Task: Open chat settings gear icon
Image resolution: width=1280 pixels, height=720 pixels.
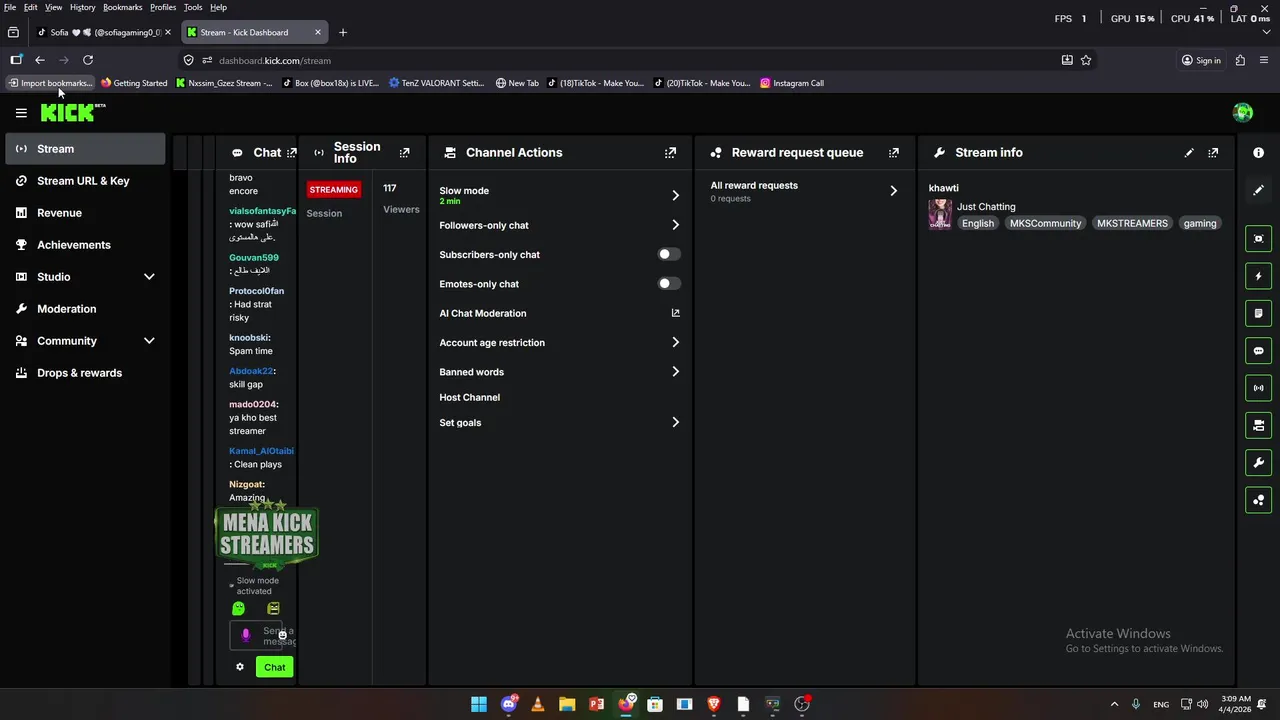Action: (x=240, y=667)
